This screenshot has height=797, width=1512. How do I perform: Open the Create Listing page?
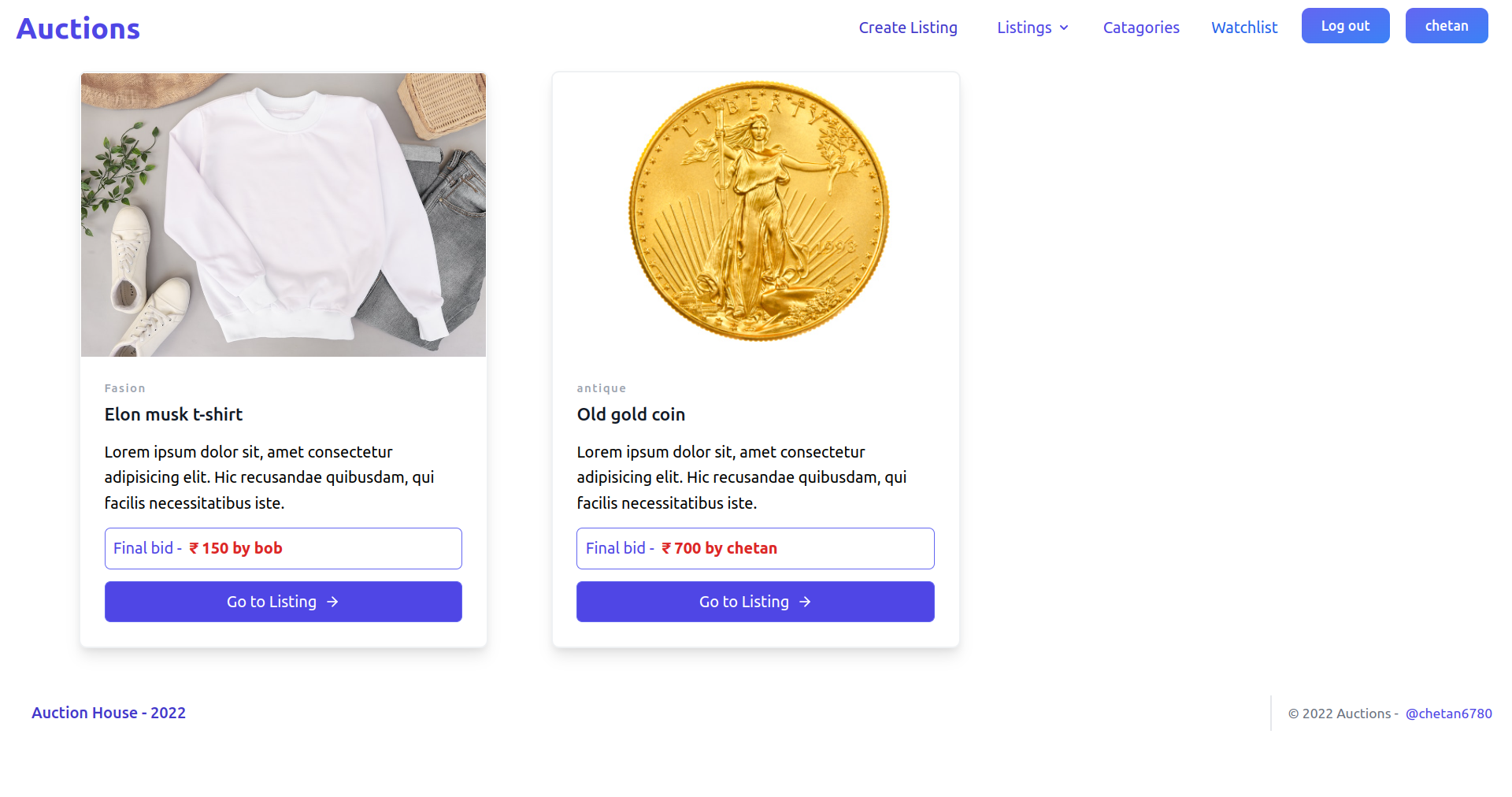click(908, 28)
